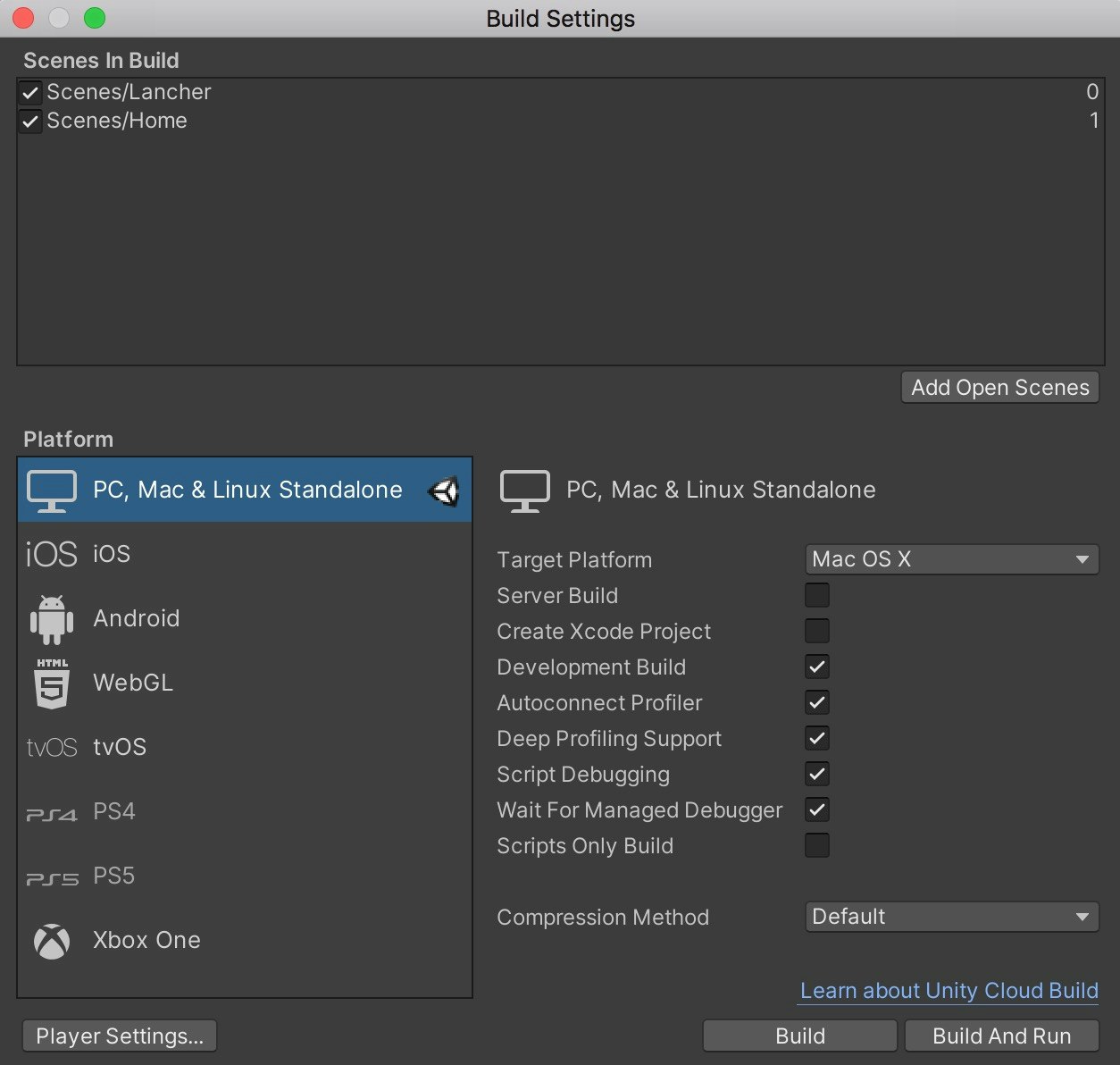Screen dimensions: 1120x1065
Task: Click scene index 1 in Scenes In Build
Action: tap(1094, 121)
